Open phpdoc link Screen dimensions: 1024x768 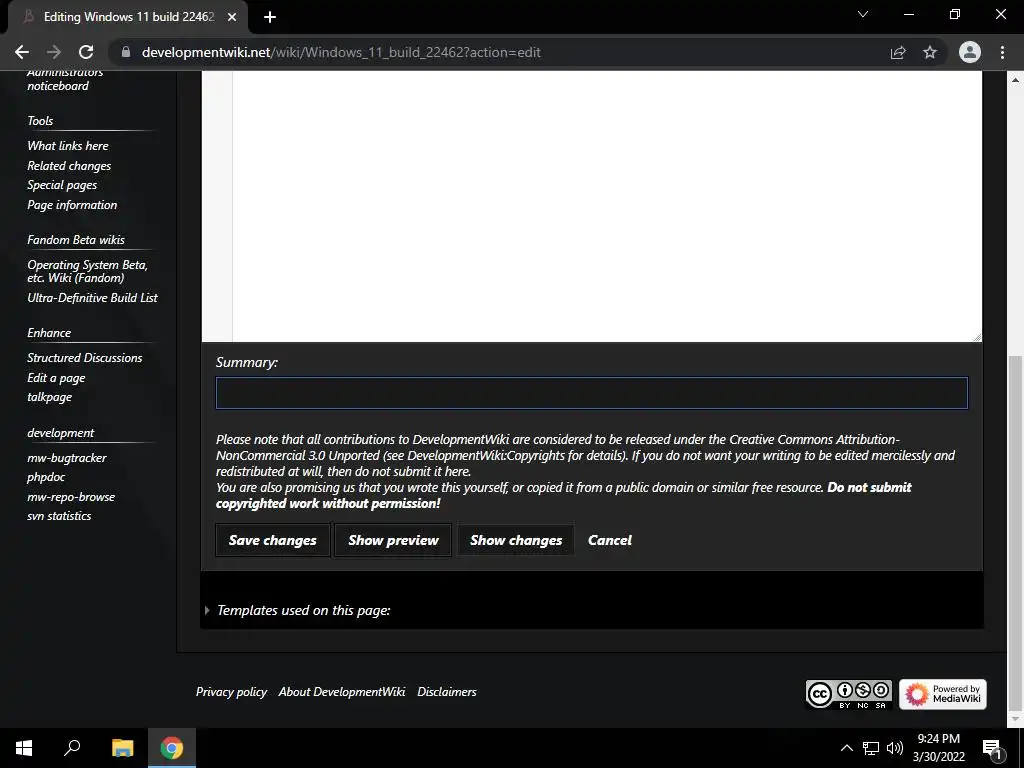tap(46, 477)
